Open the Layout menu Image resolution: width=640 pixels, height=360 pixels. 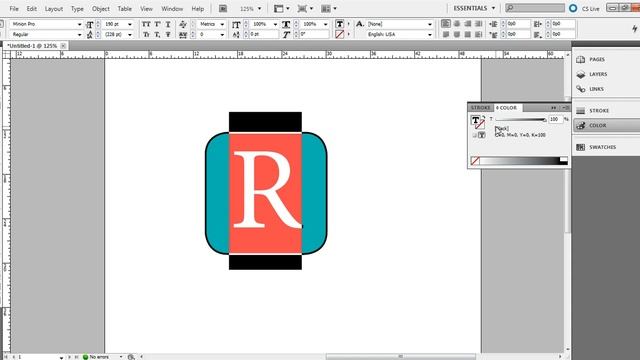pos(53,9)
